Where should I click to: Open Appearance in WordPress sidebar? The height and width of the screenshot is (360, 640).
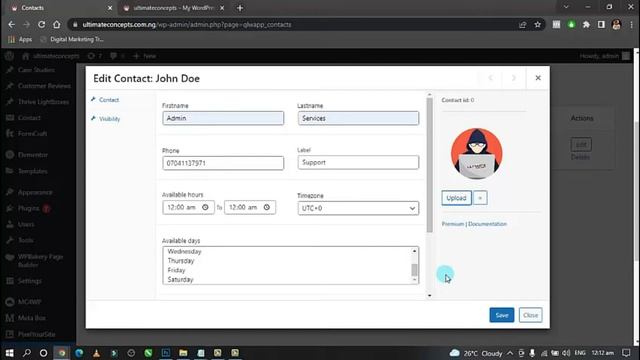(35, 192)
